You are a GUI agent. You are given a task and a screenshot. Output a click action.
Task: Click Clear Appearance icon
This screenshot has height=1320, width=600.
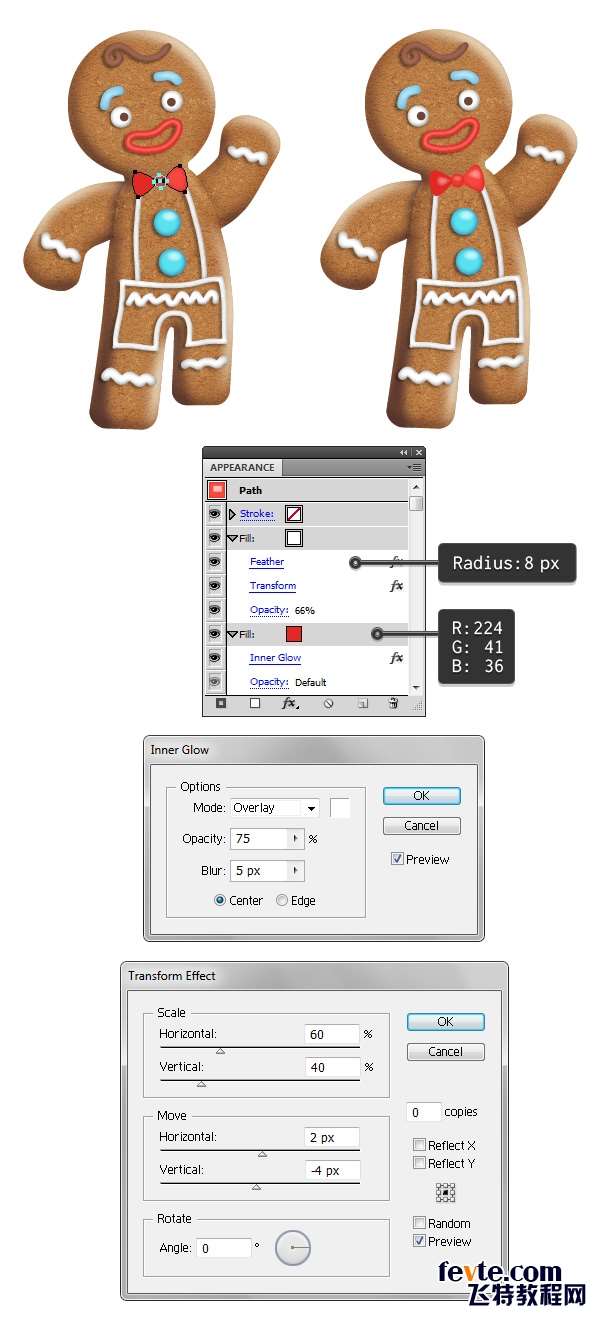click(328, 704)
